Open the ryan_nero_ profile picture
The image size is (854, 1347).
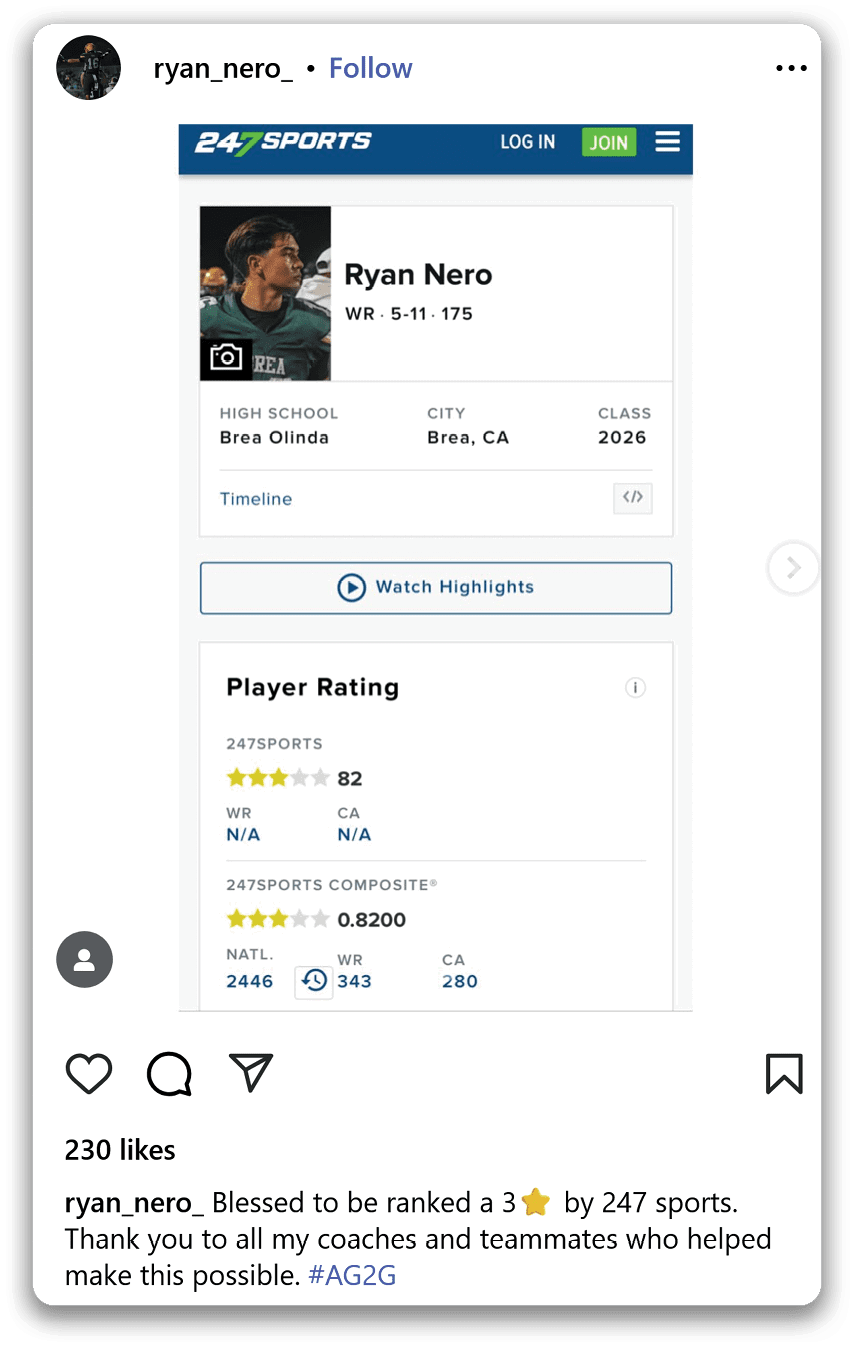[89, 68]
